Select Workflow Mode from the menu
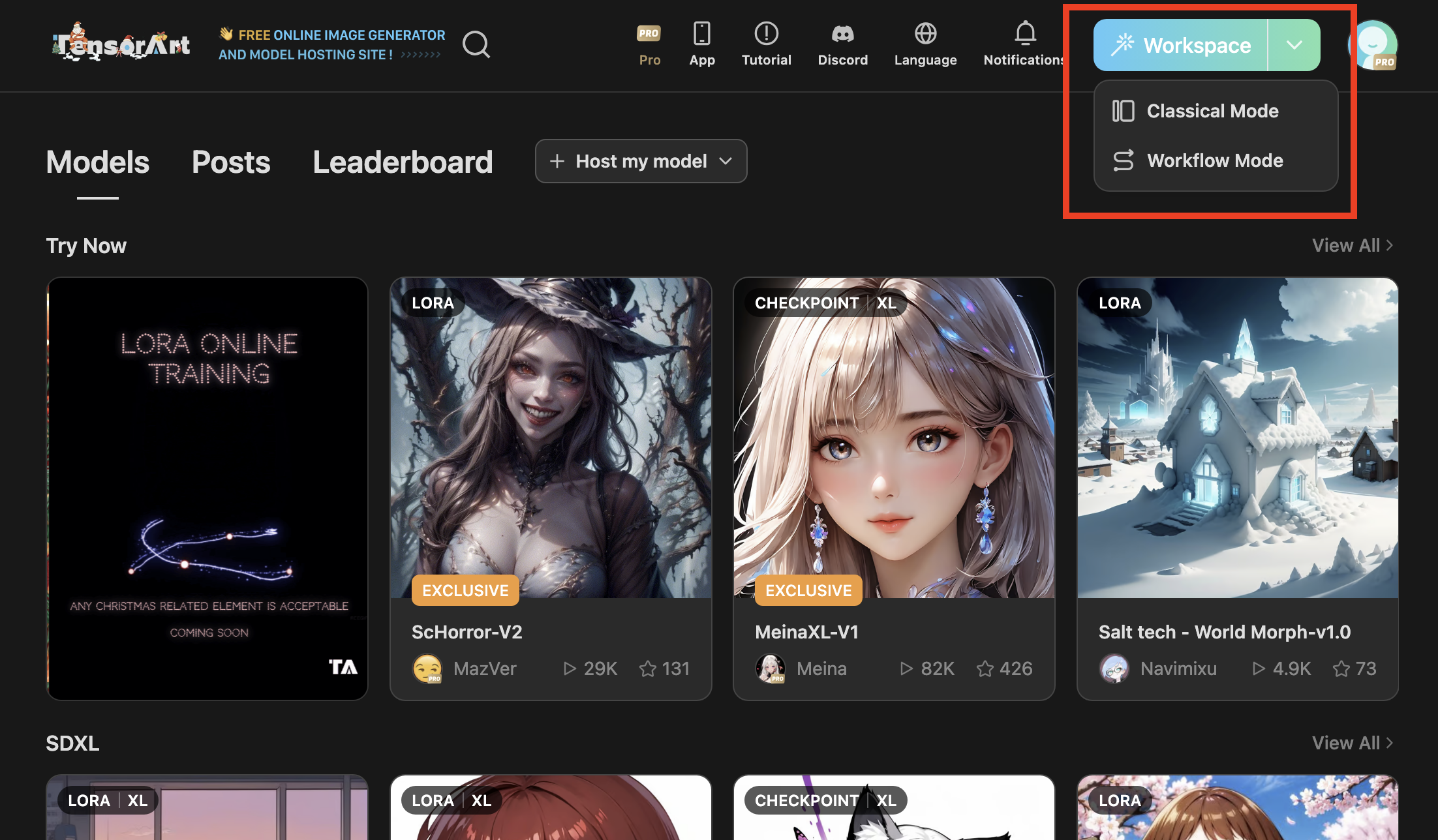 (x=1216, y=160)
